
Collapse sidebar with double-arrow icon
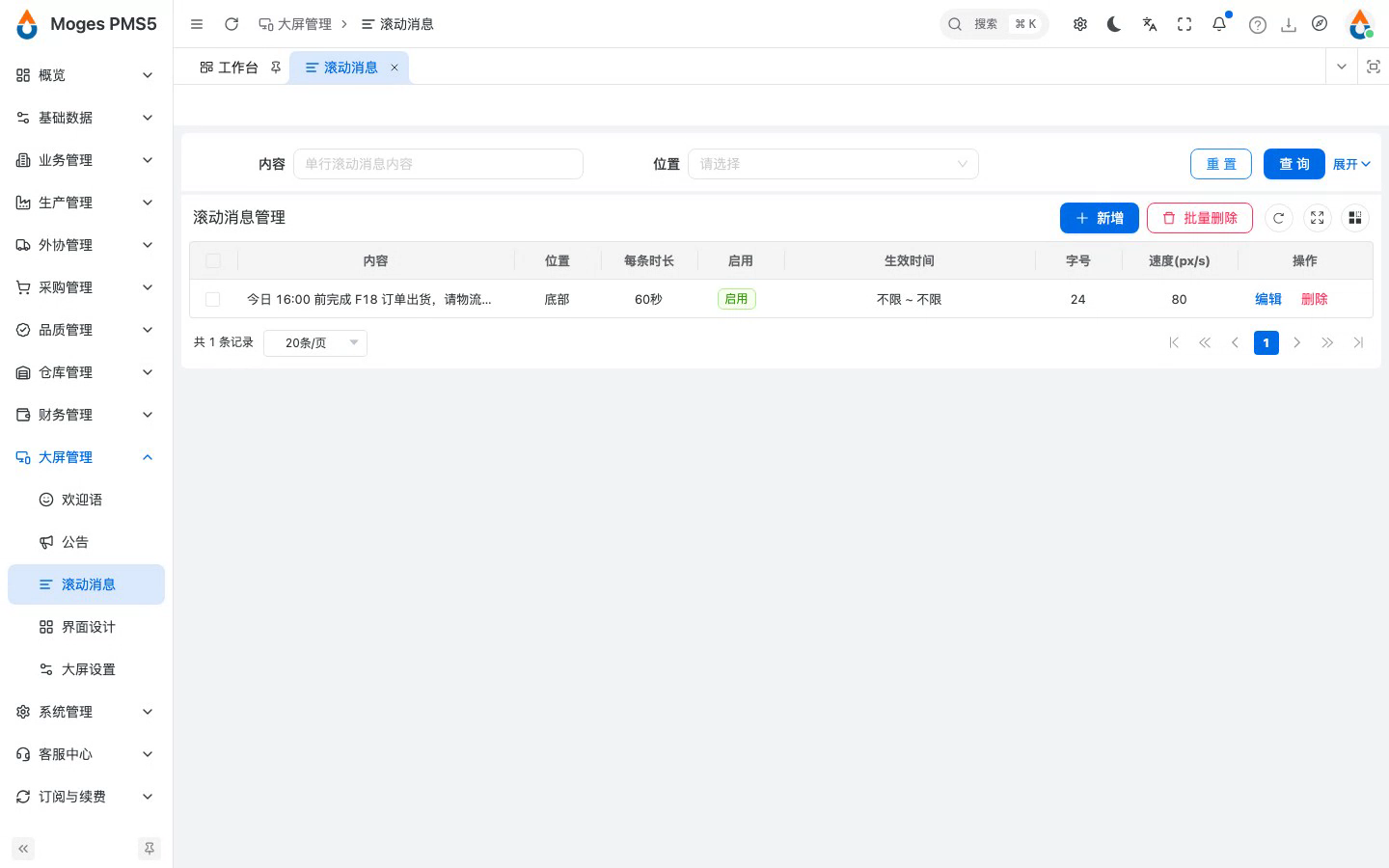point(23,849)
